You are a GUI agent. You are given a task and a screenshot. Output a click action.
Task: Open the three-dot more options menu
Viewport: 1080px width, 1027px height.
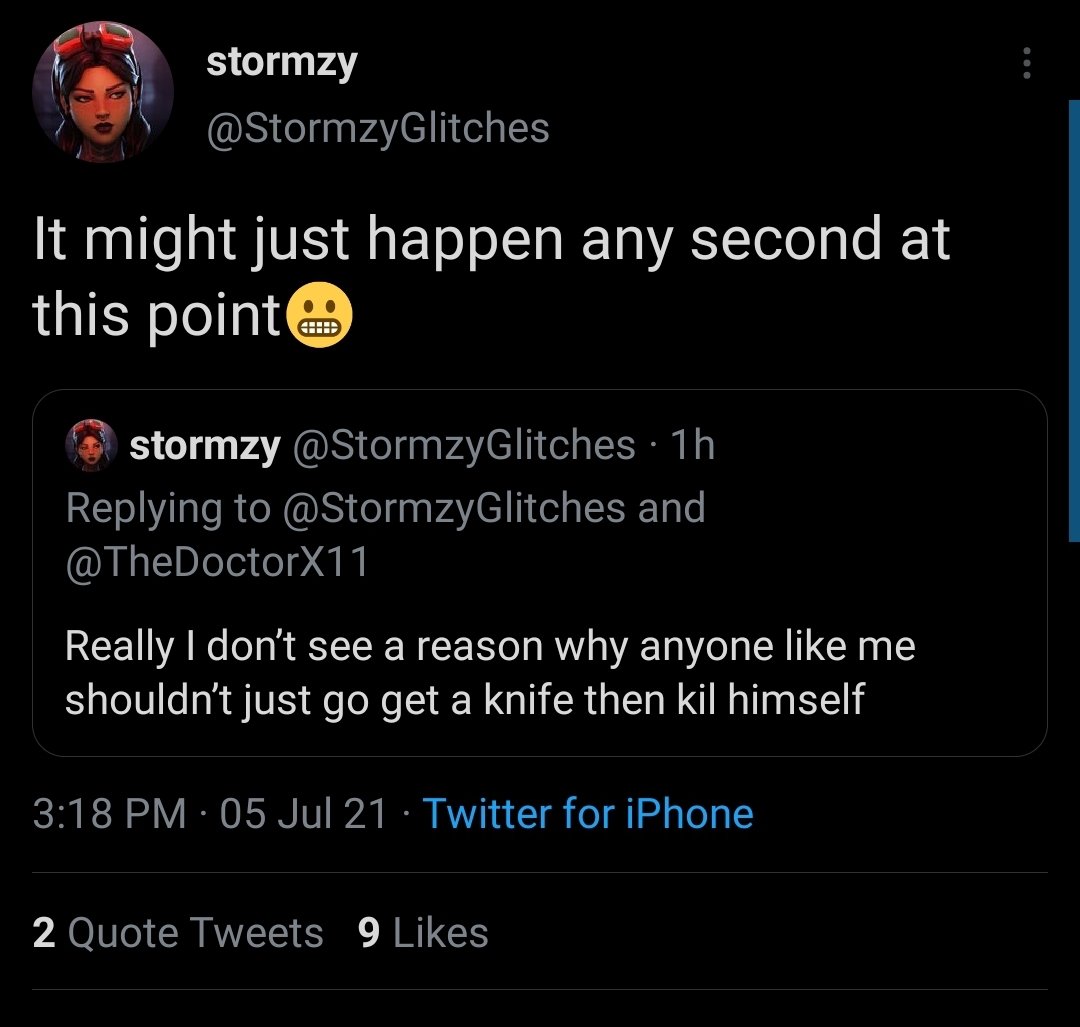pyautogui.click(x=1024, y=65)
